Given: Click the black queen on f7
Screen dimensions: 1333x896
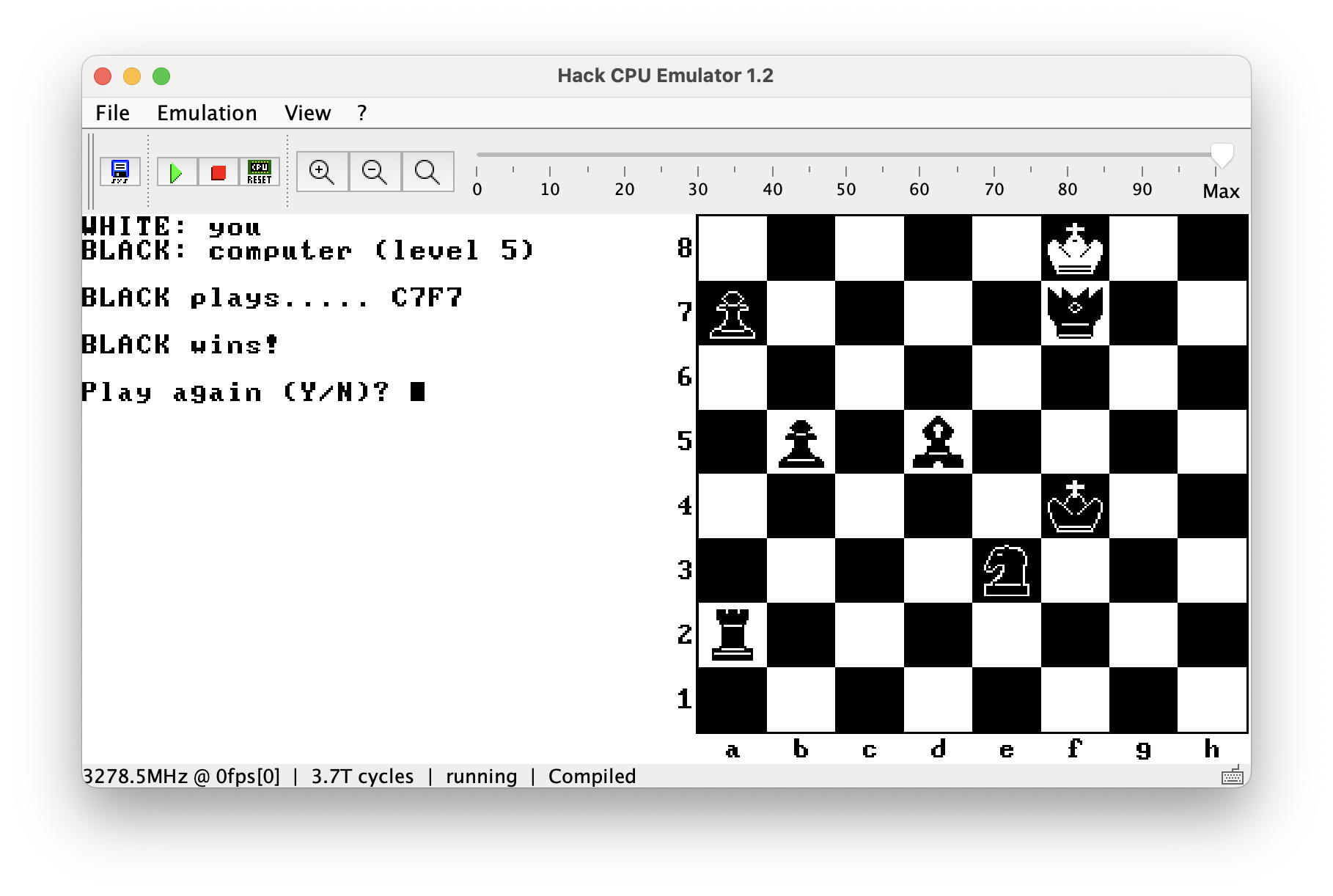Looking at the screenshot, I should pyautogui.click(x=1075, y=312).
